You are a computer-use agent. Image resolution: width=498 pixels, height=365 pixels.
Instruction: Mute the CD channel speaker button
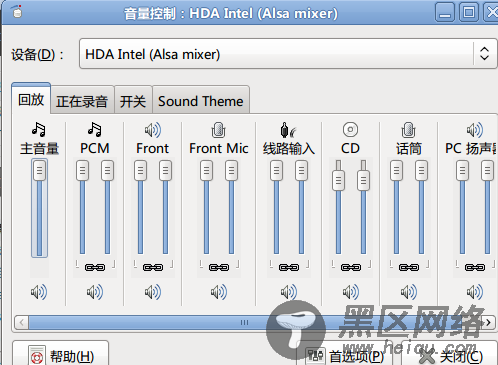(x=351, y=292)
